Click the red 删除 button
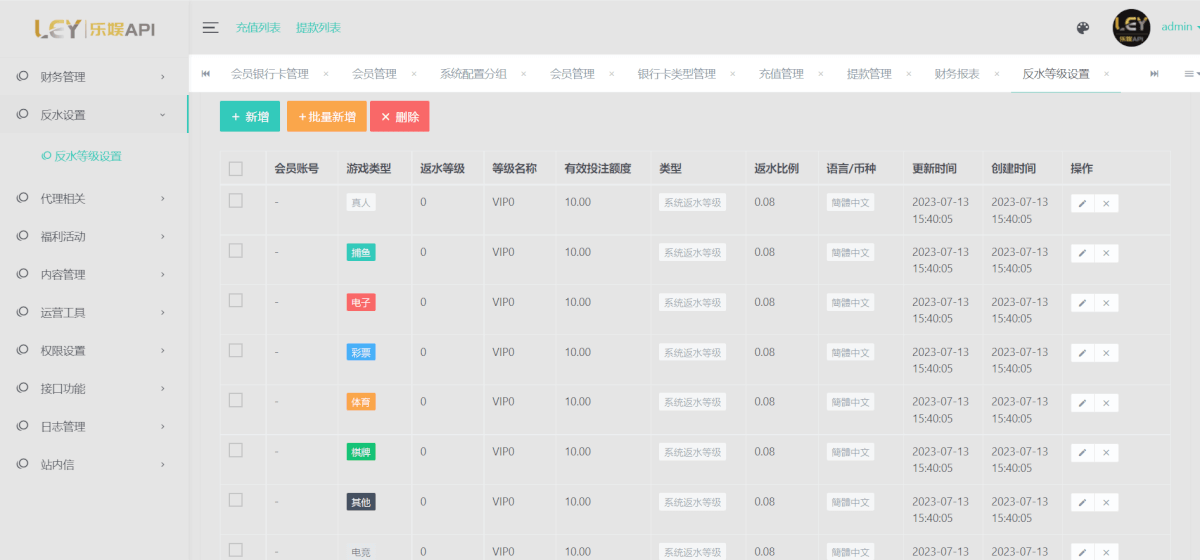 399,117
